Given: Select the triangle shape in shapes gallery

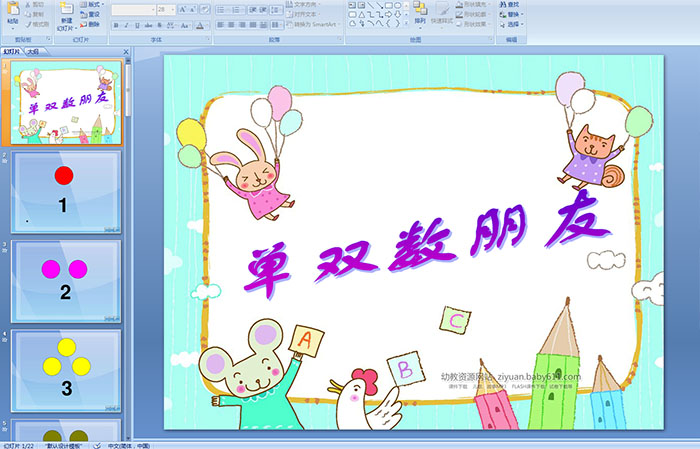Looking at the screenshot, I should tap(362, 15).
